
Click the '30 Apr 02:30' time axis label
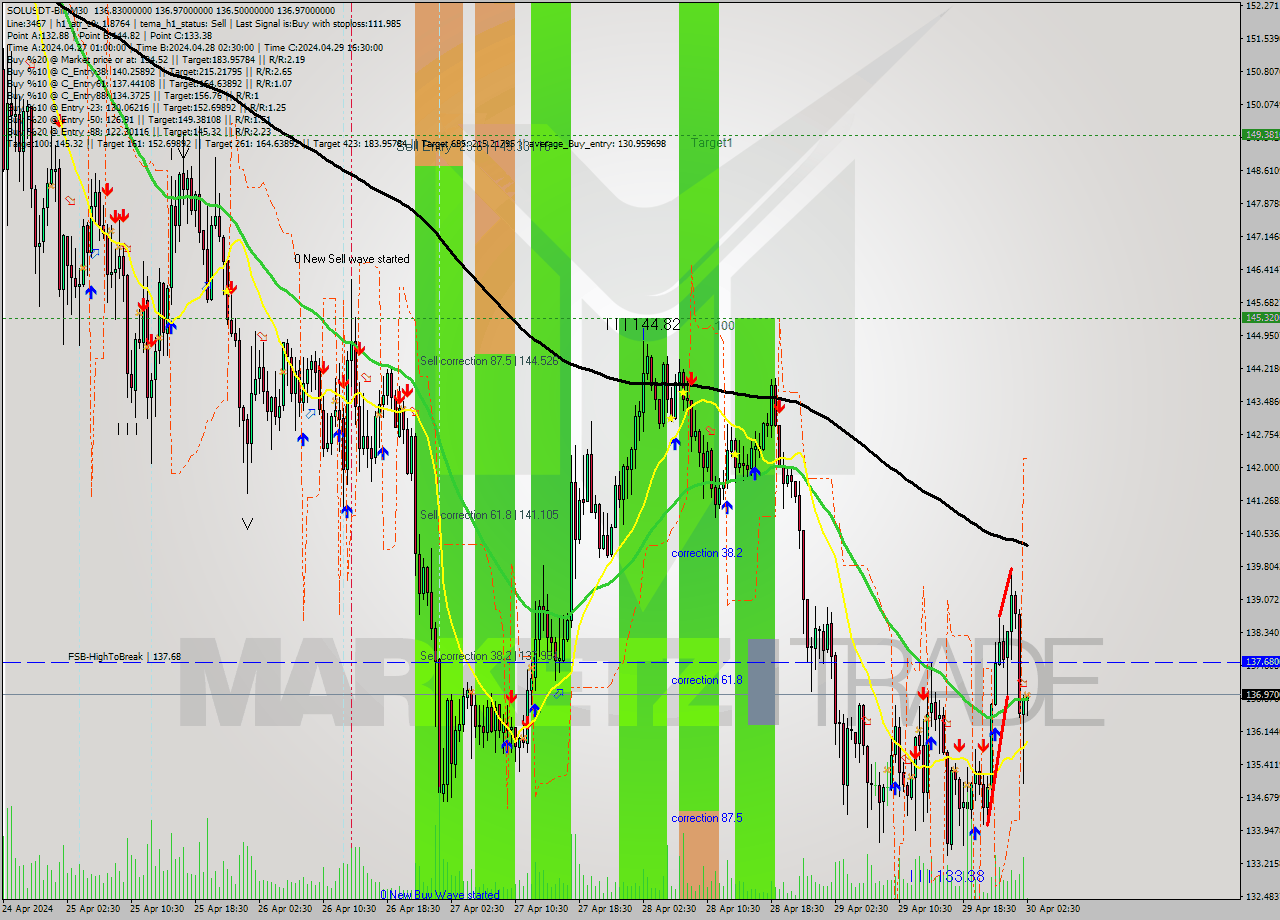click(x=1053, y=909)
